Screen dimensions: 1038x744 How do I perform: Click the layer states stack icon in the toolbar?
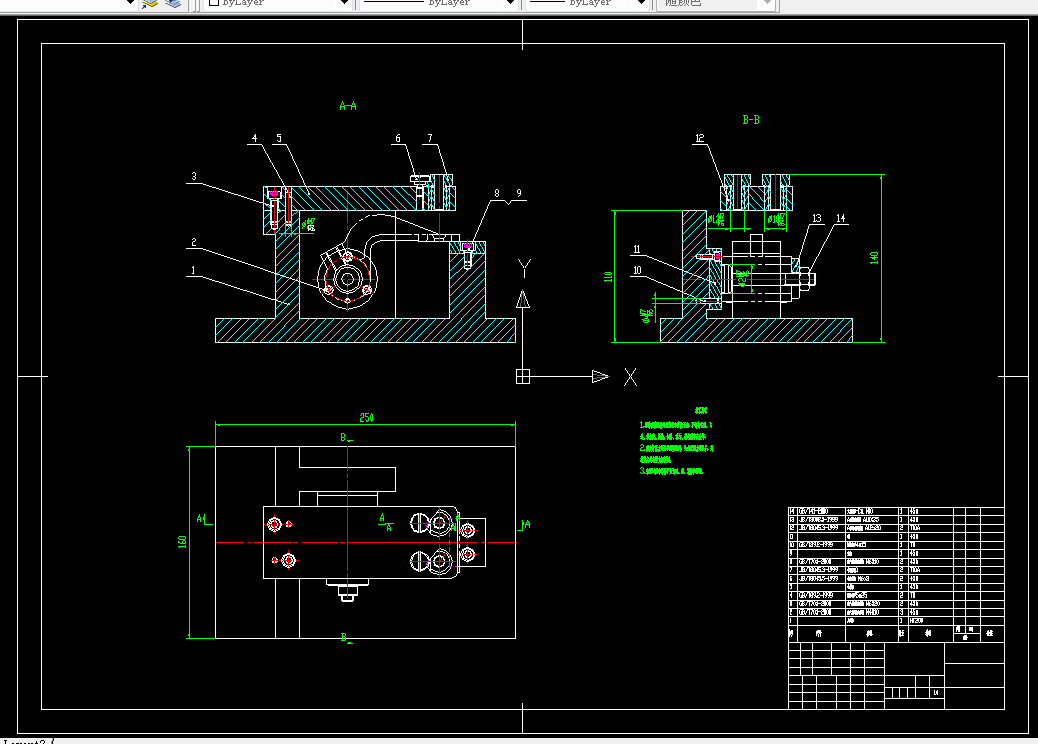[x=173, y=3]
